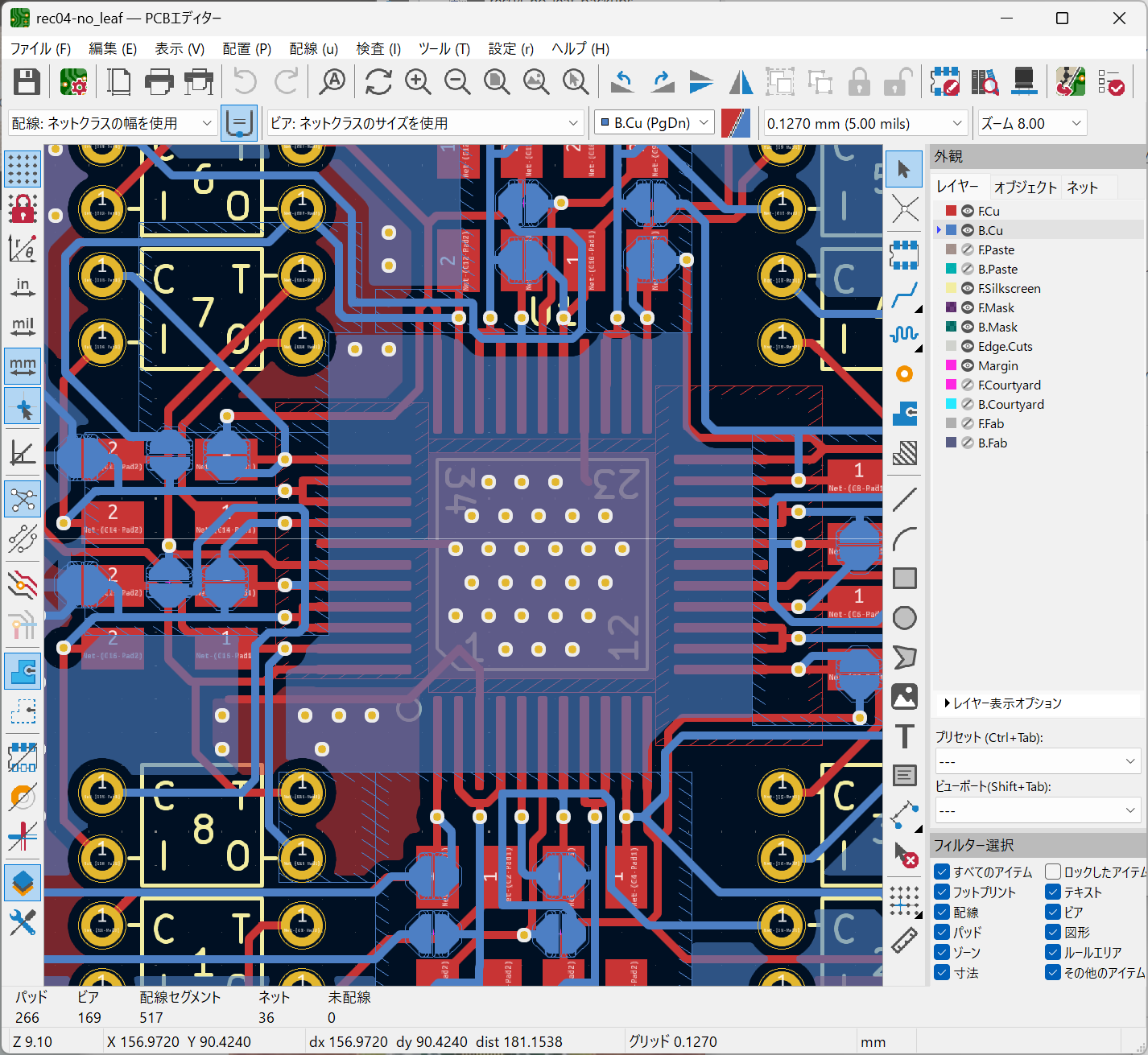Open the ツール (T) menu
1148x1055 pixels.
point(444,48)
